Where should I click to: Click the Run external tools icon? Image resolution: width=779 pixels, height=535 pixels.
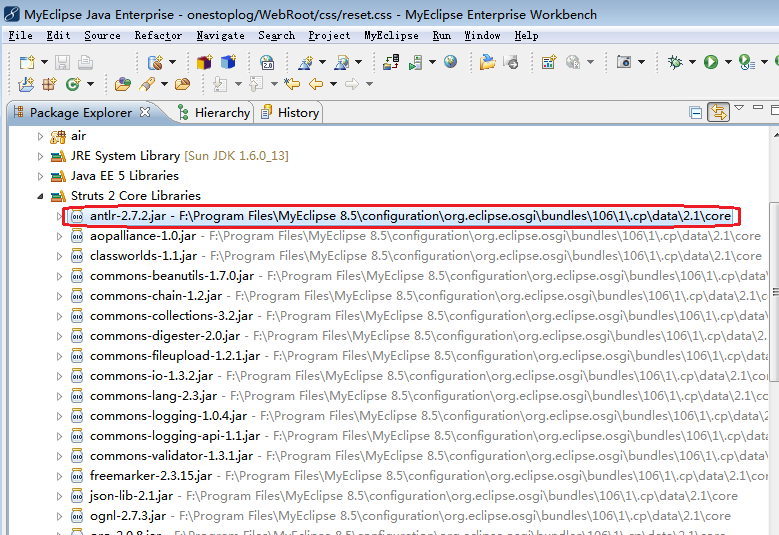pyautogui.click(x=747, y=62)
